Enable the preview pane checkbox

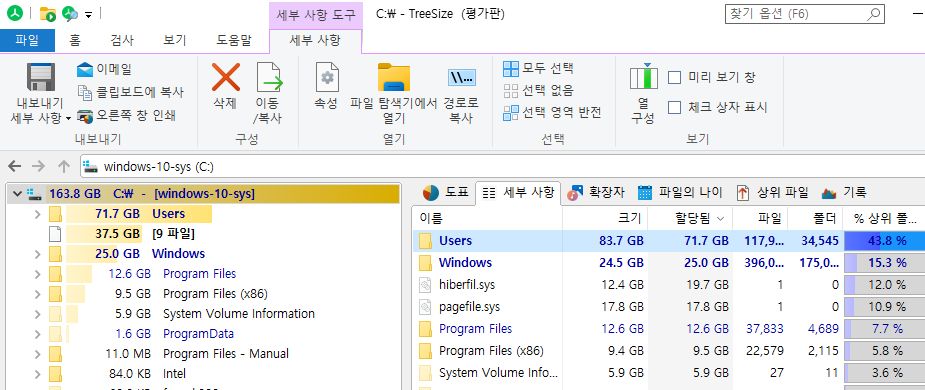click(674, 77)
